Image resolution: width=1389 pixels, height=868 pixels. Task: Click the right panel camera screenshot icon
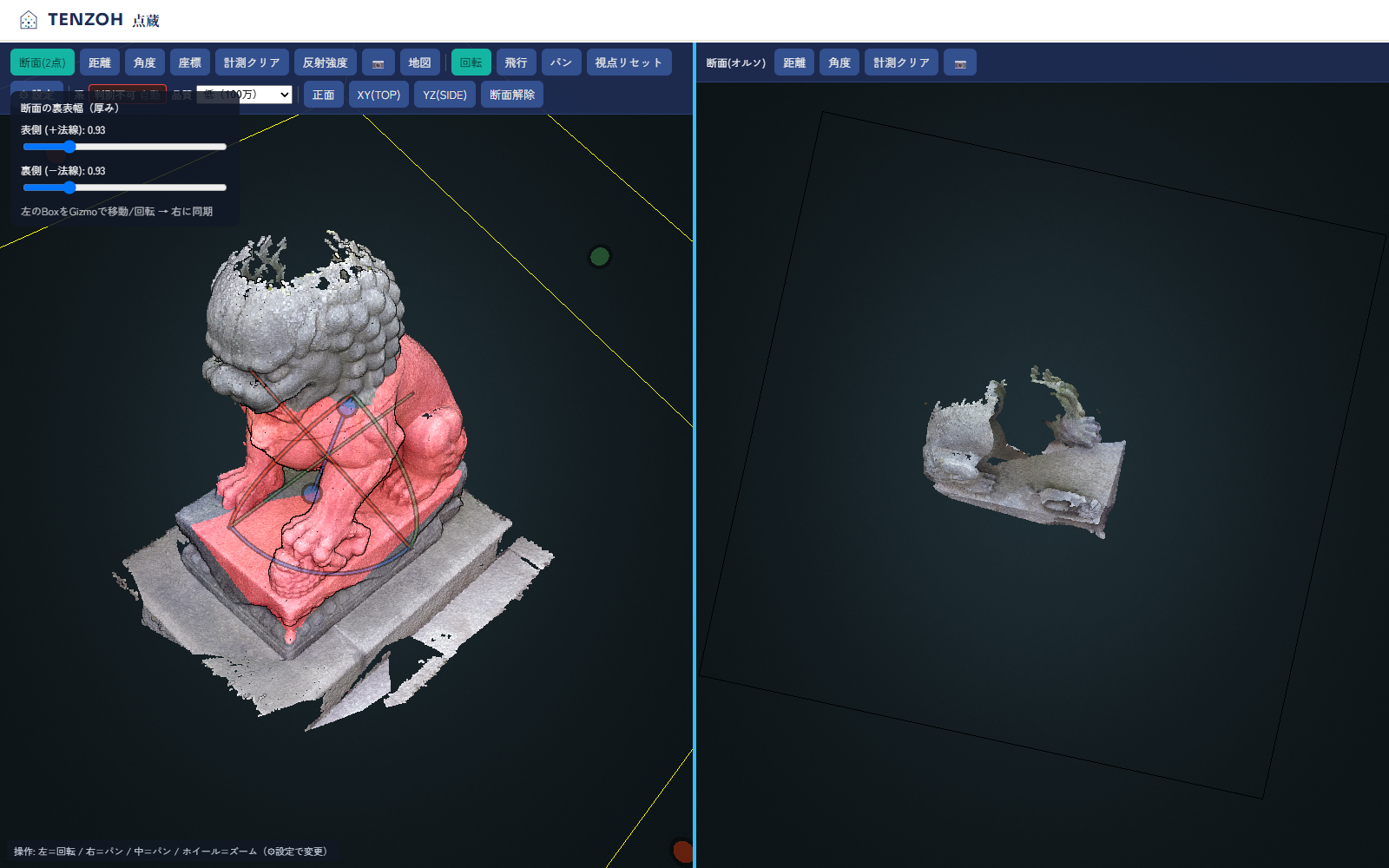click(x=960, y=62)
